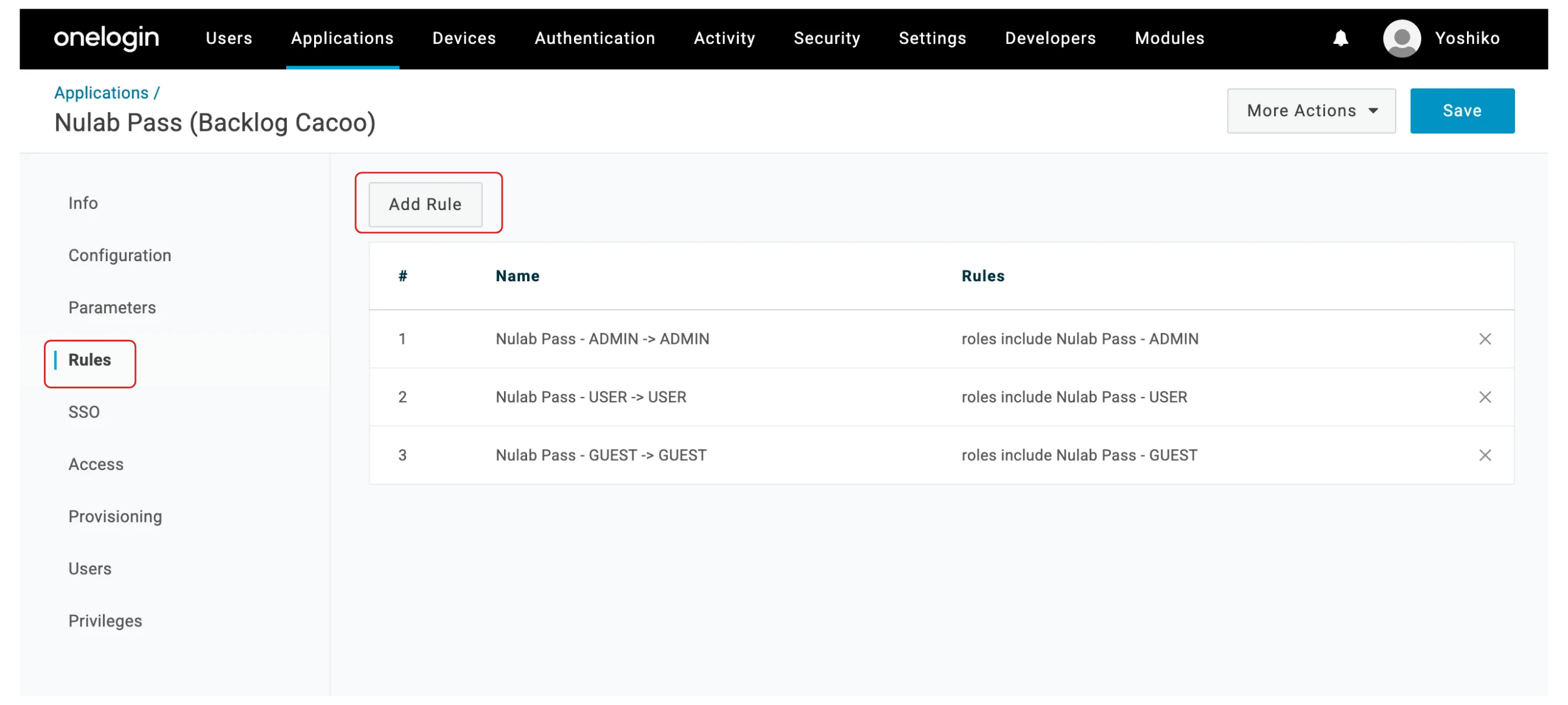Follow the Applications breadcrumb link
This screenshot has width=1568, height=705.
pyautogui.click(x=101, y=93)
